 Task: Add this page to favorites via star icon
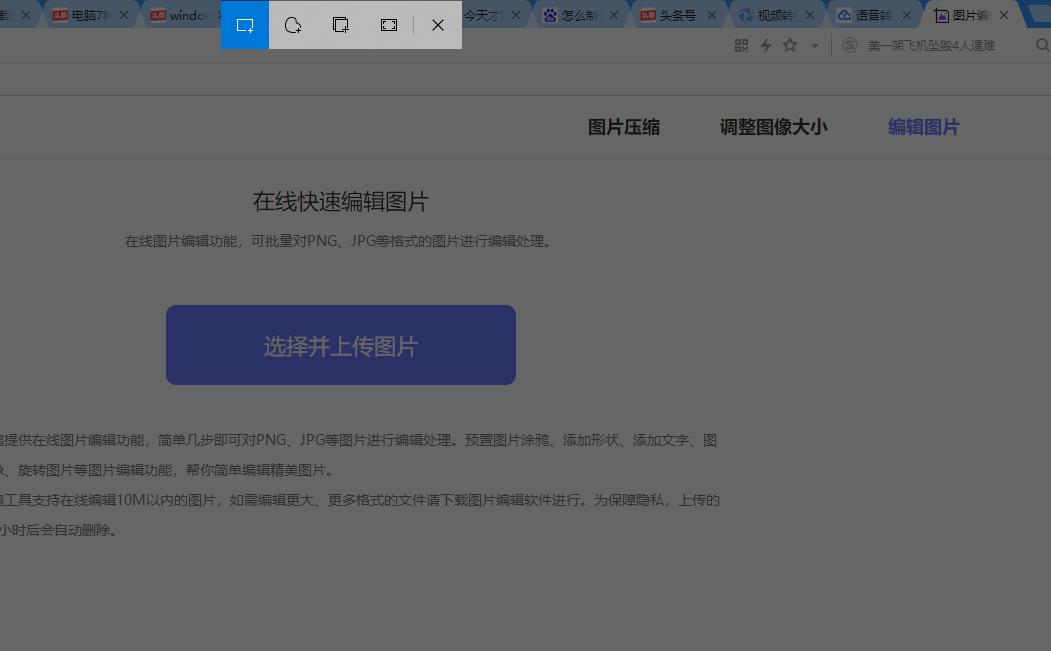[x=789, y=45]
